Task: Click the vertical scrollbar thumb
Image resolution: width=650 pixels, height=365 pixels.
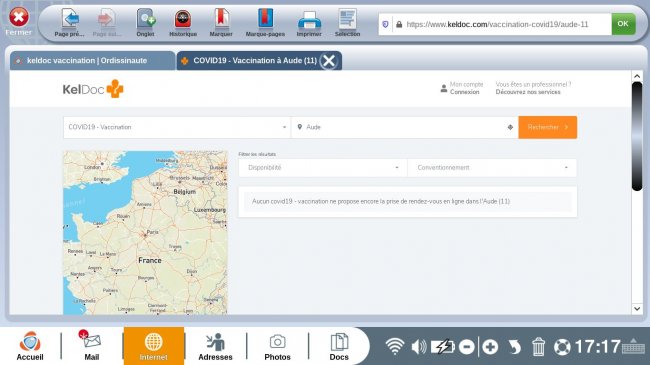Action: [x=637, y=136]
